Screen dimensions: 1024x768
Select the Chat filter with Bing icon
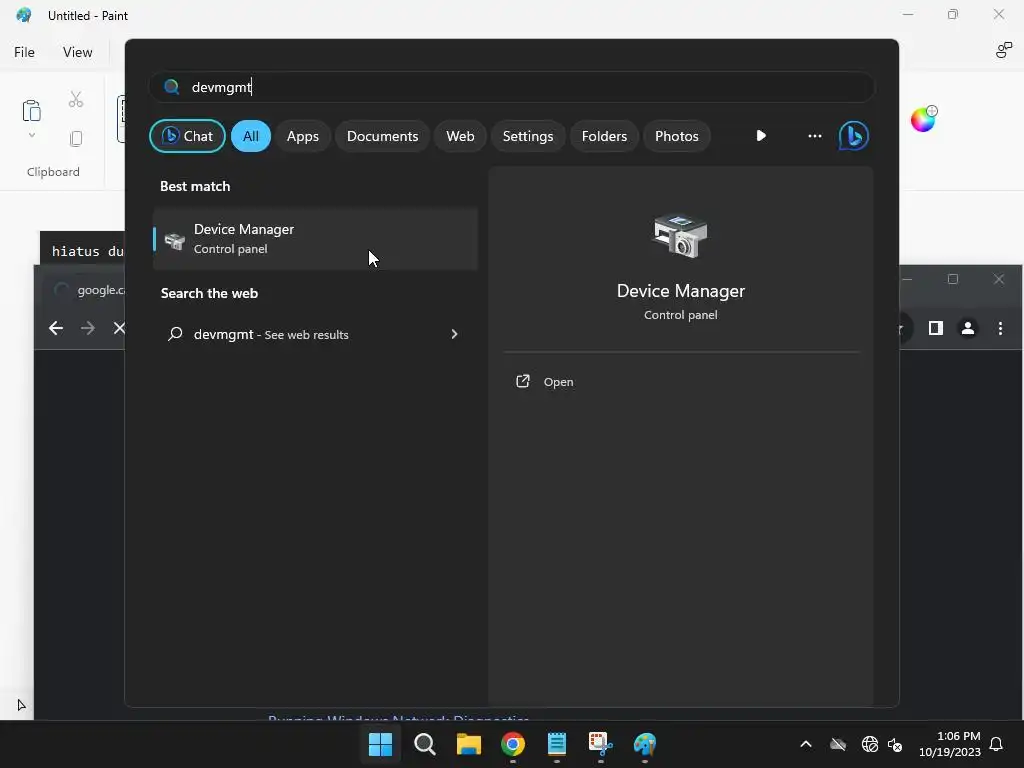click(x=187, y=136)
